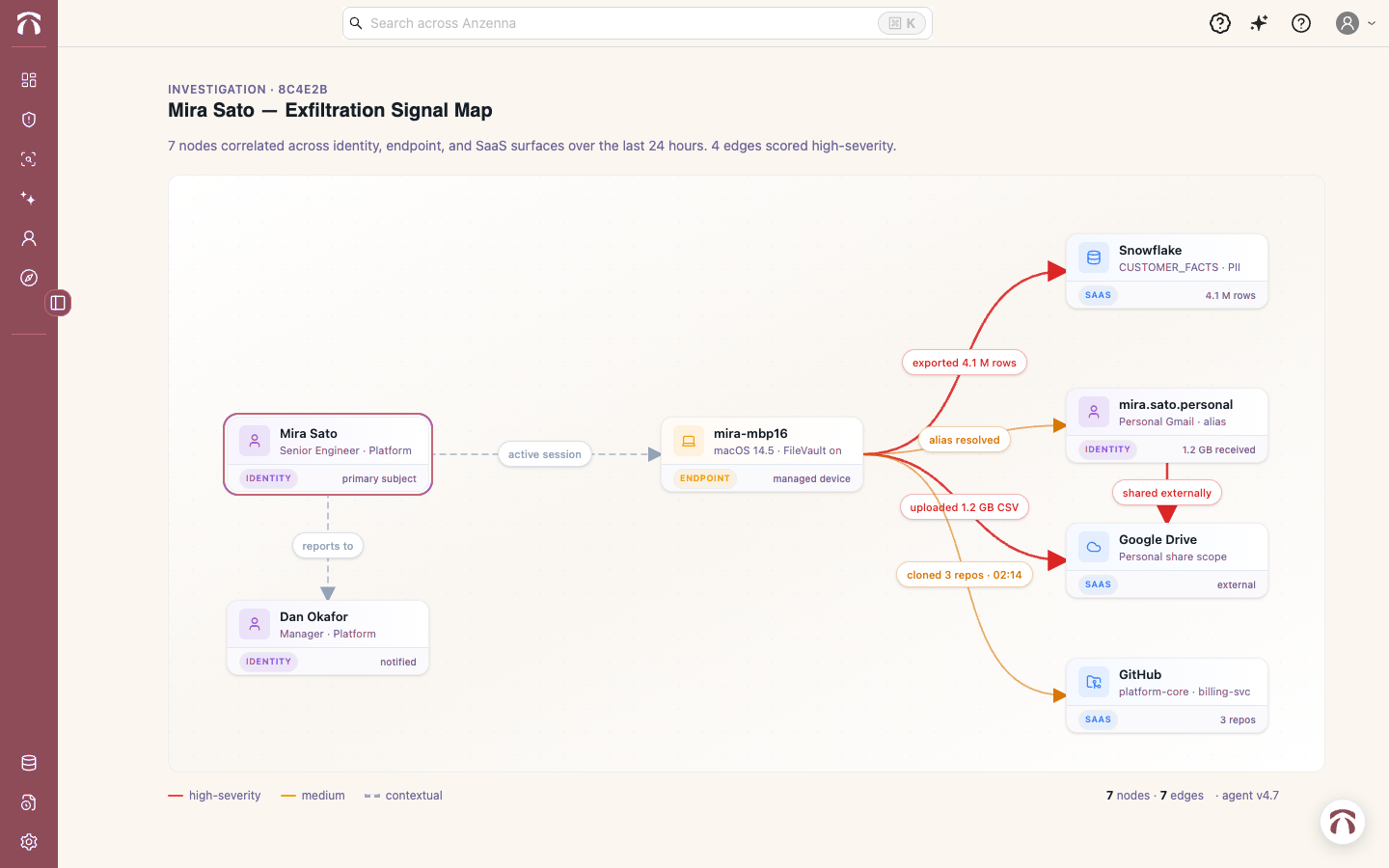Click the Snowflake database node icon

coord(1094,258)
